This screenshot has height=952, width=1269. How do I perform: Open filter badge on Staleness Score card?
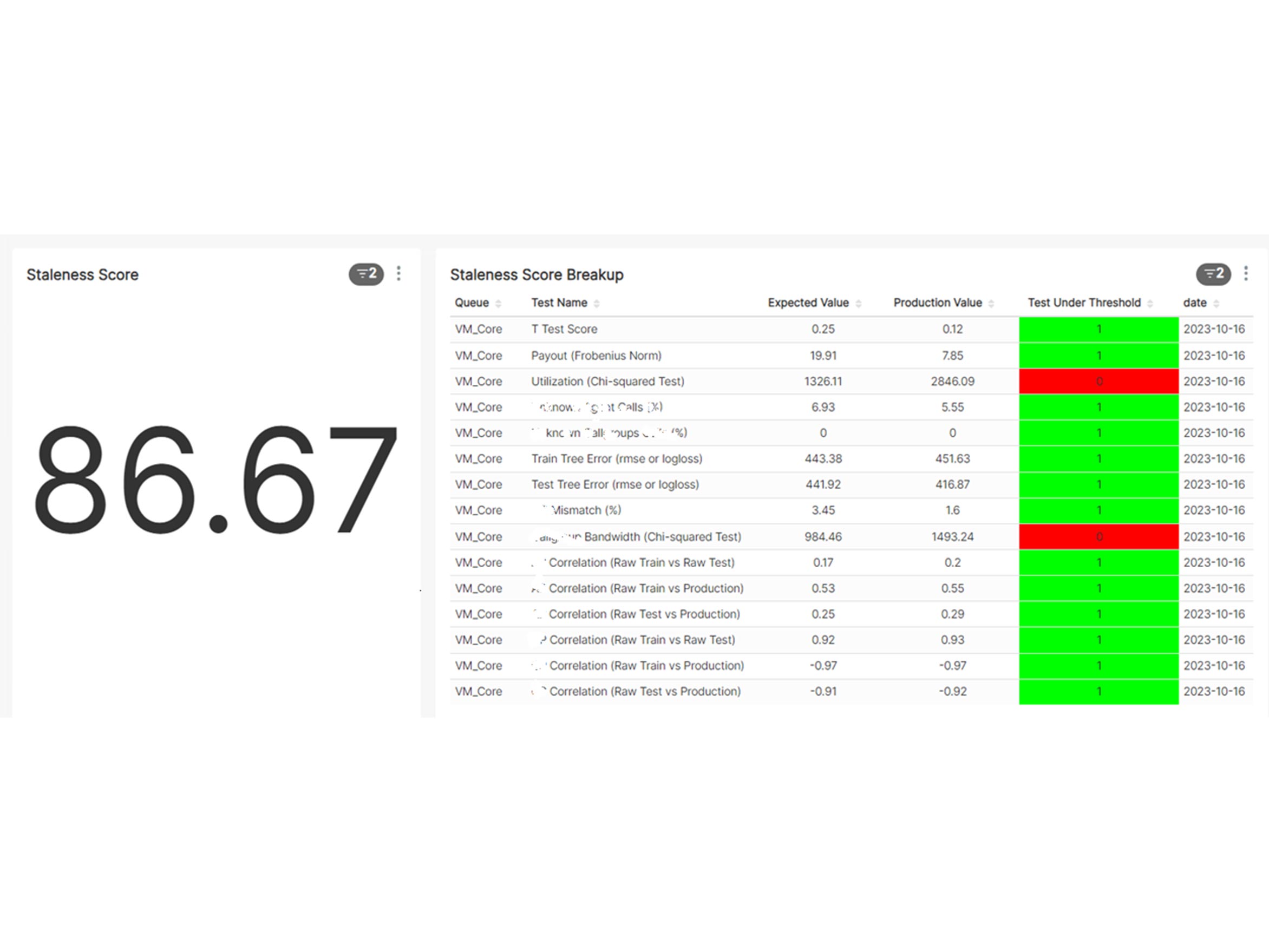tap(366, 274)
